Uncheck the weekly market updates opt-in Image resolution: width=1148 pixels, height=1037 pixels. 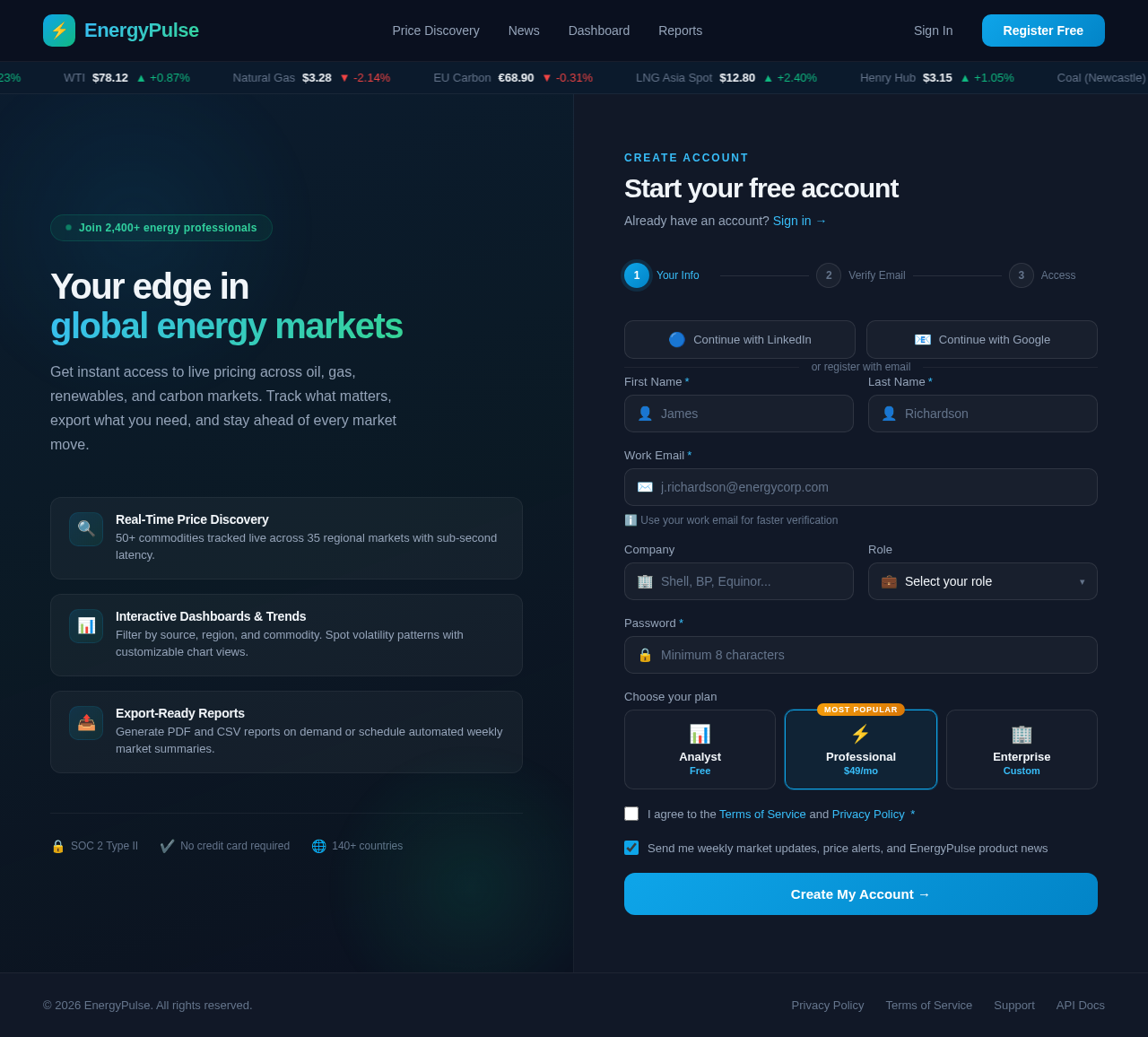(x=631, y=847)
